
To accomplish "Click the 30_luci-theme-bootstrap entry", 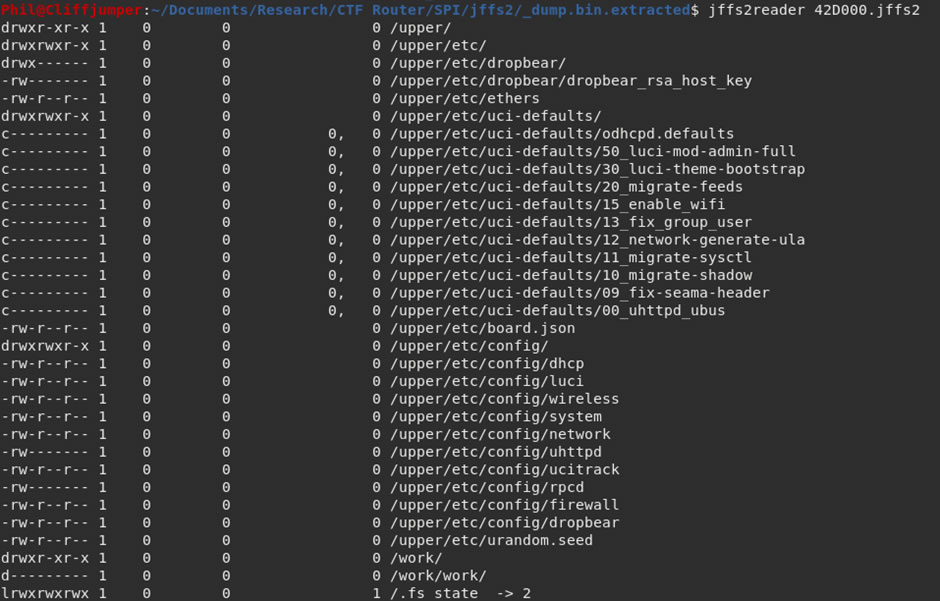I will 598,169.
